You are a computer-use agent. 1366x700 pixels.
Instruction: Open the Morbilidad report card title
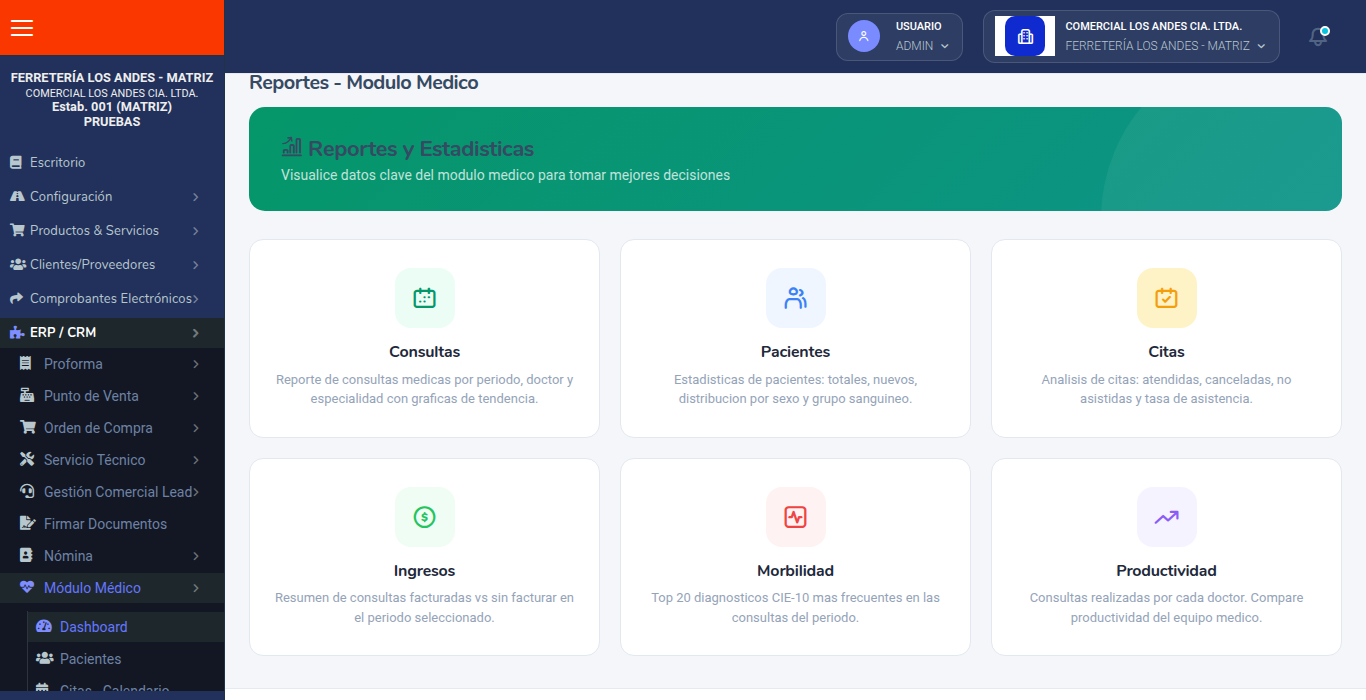coord(795,571)
